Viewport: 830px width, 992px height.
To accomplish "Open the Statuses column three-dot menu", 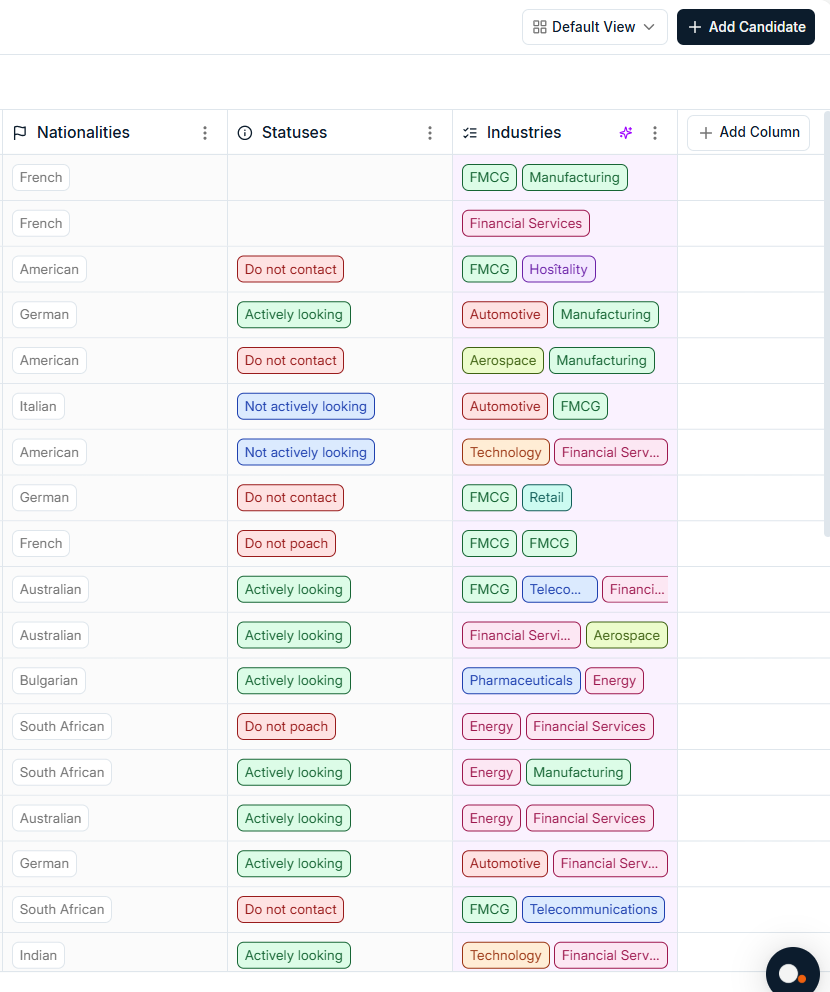I will point(430,132).
